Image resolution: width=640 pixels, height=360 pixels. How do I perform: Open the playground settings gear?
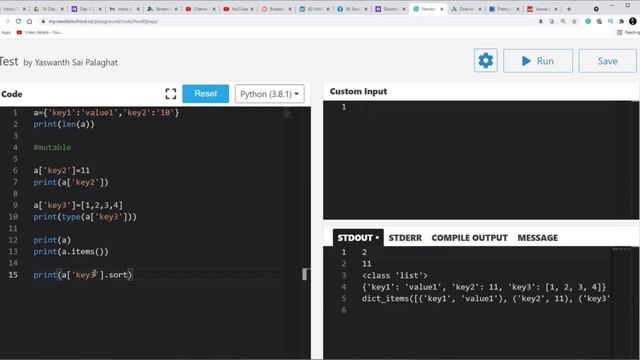(x=485, y=61)
